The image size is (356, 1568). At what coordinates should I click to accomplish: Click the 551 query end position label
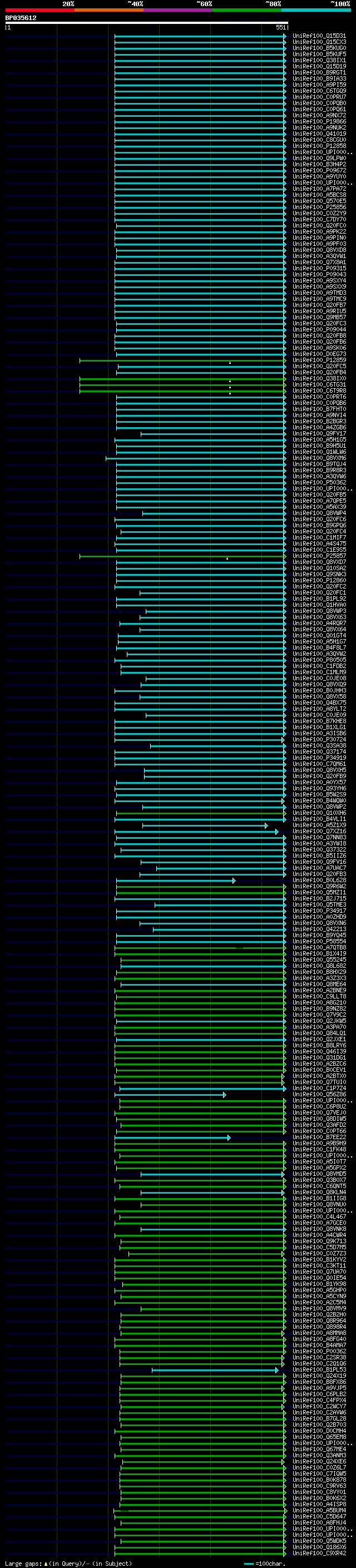click(x=280, y=27)
